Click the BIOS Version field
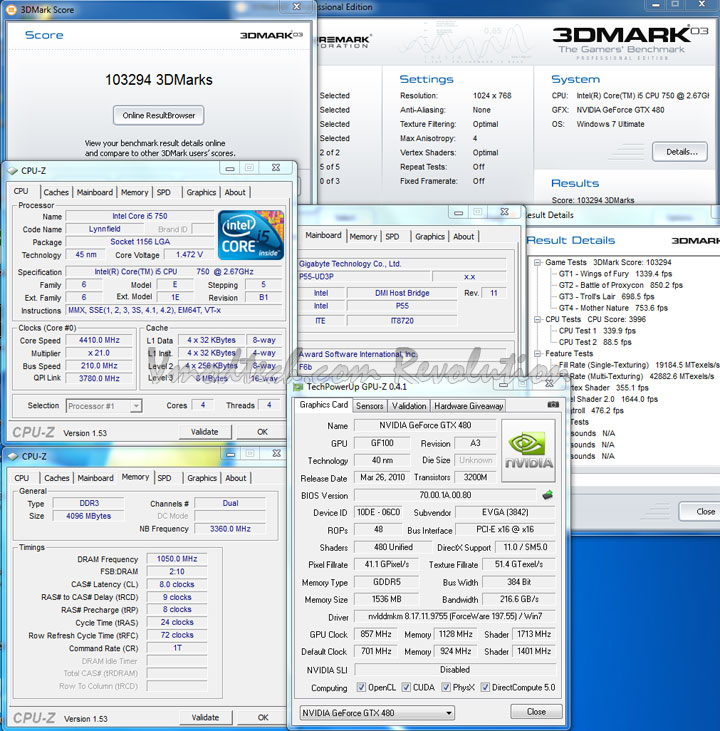 445,495
